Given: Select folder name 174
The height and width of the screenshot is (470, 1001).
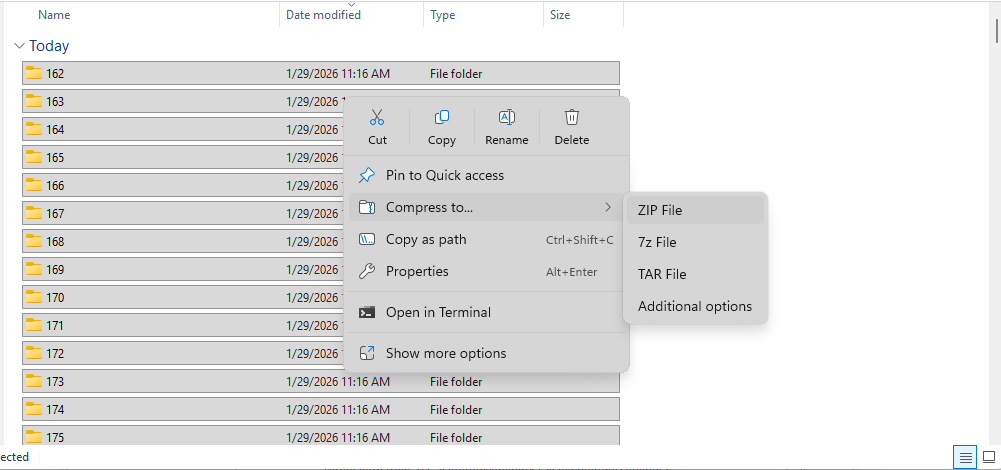Looking at the screenshot, I should click(55, 410).
